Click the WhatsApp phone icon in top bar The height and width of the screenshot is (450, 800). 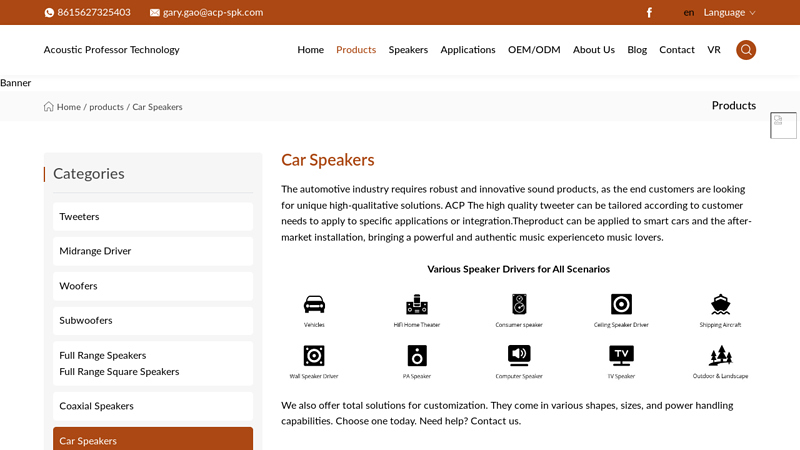pos(49,12)
